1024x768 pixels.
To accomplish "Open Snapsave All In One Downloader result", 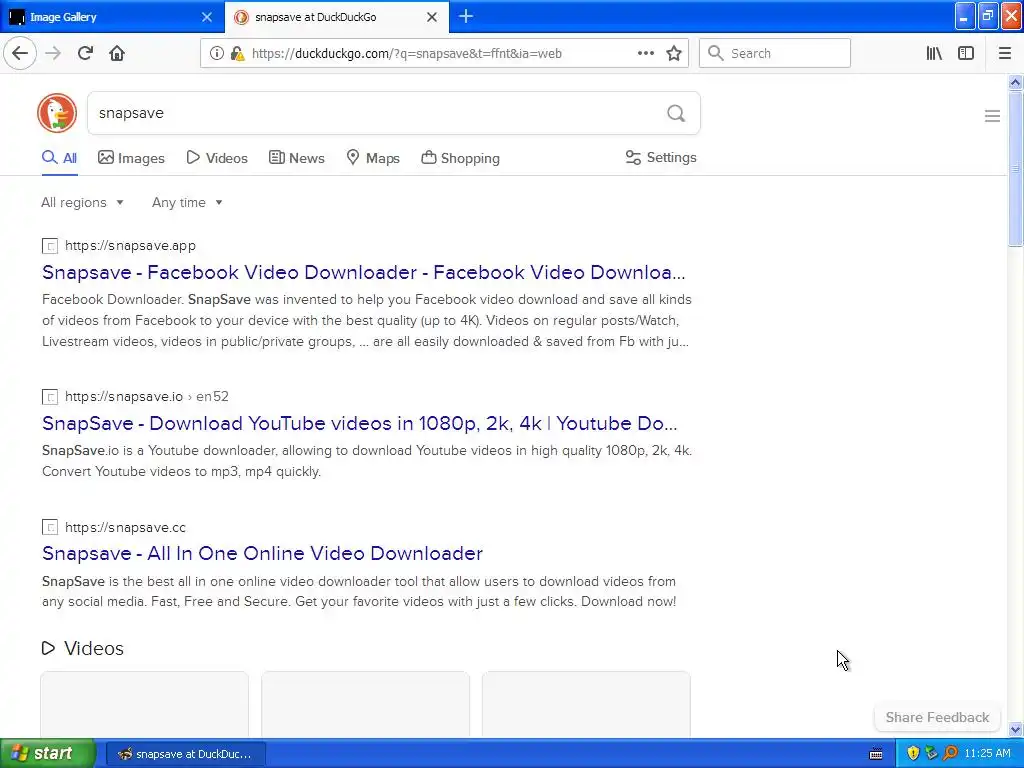I will click(263, 553).
